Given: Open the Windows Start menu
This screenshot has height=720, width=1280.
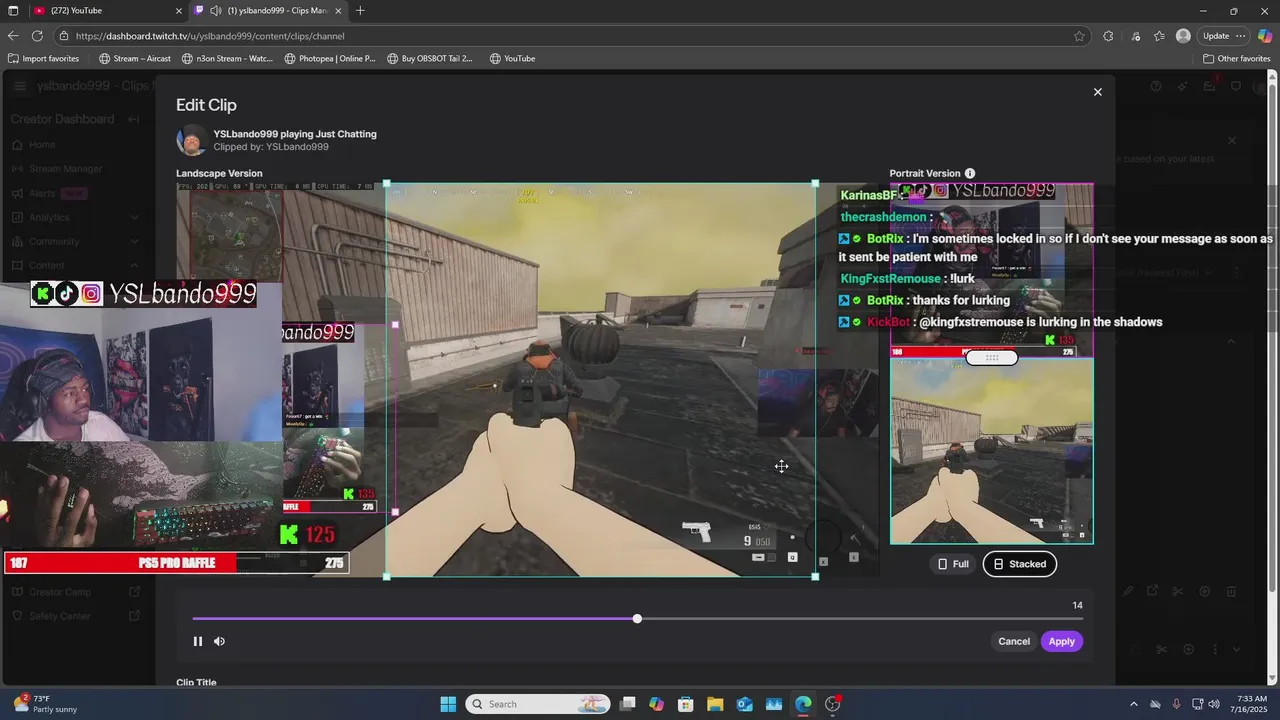Looking at the screenshot, I should click(x=448, y=704).
